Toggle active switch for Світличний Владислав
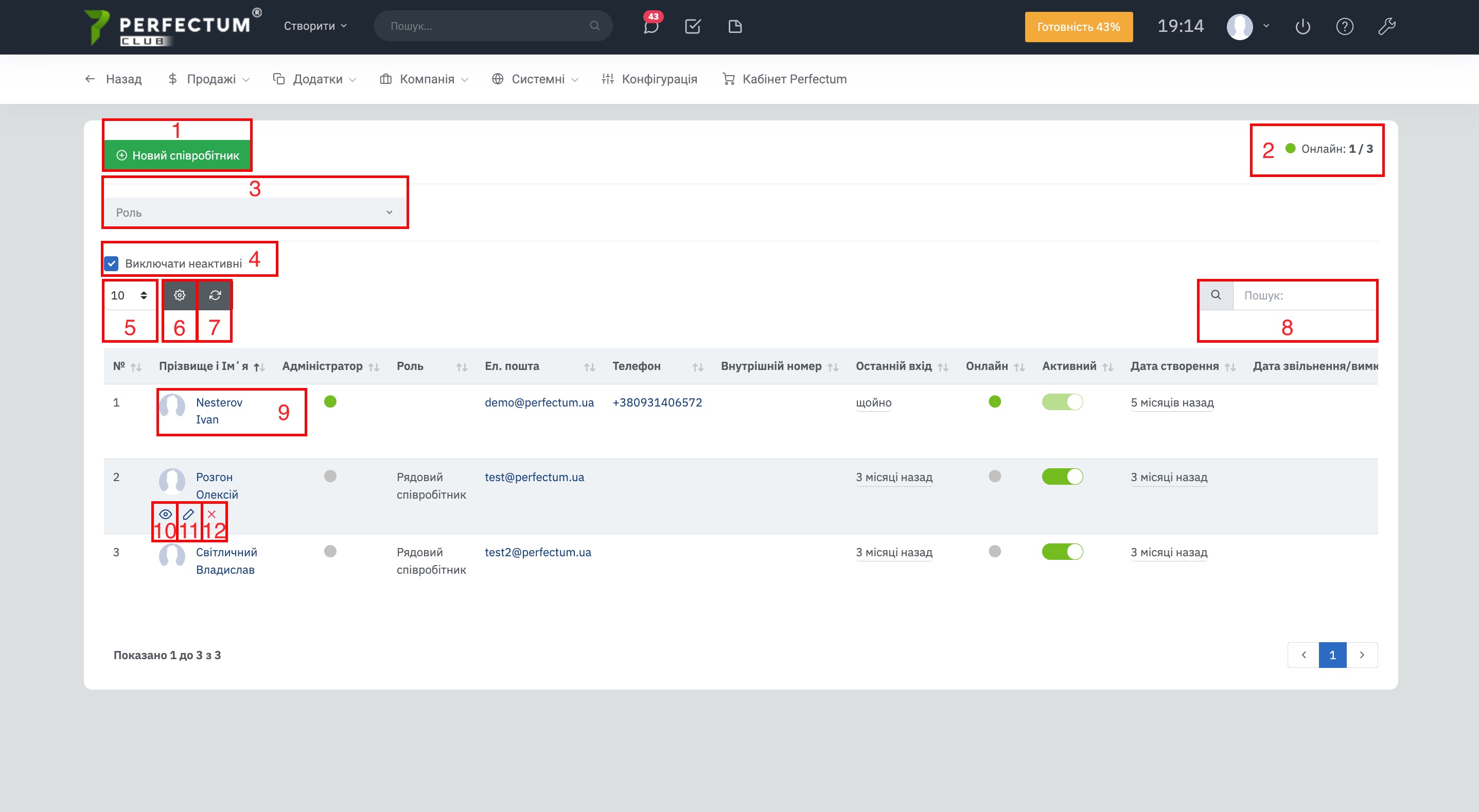The height and width of the screenshot is (812, 1479). 1062,552
